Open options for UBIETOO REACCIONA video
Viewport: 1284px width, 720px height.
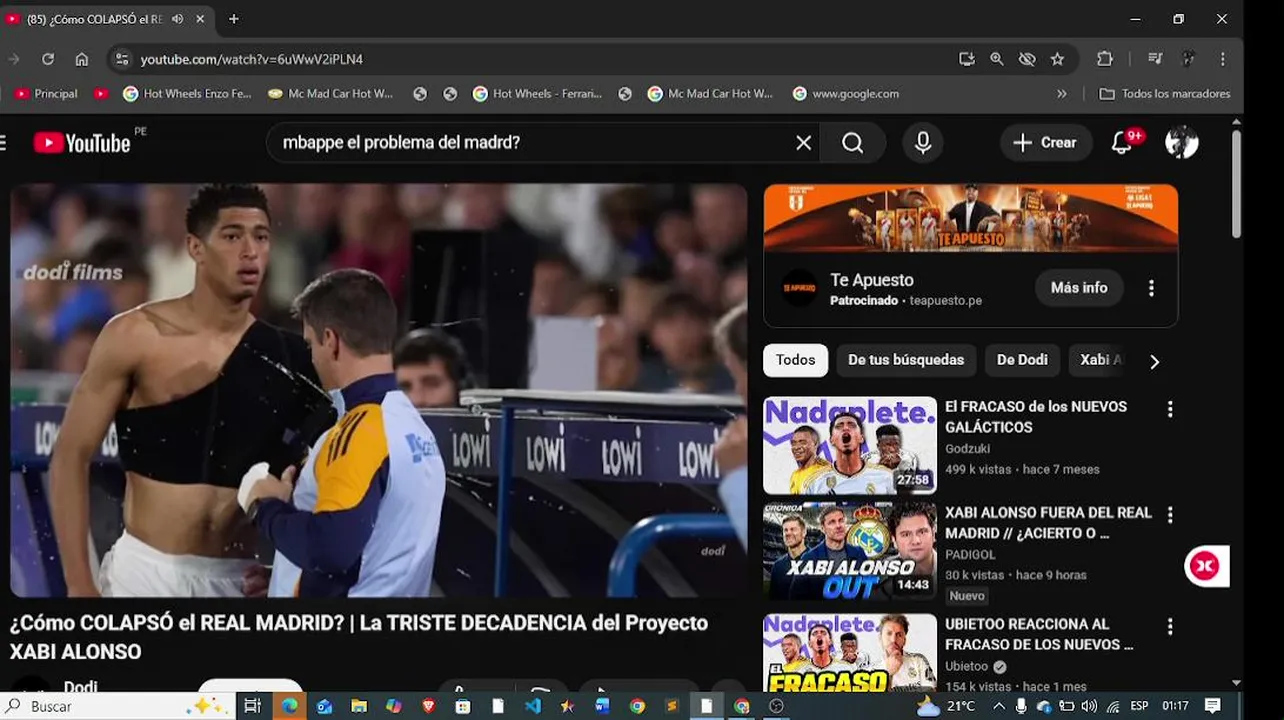pyautogui.click(x=1169, y=627)
